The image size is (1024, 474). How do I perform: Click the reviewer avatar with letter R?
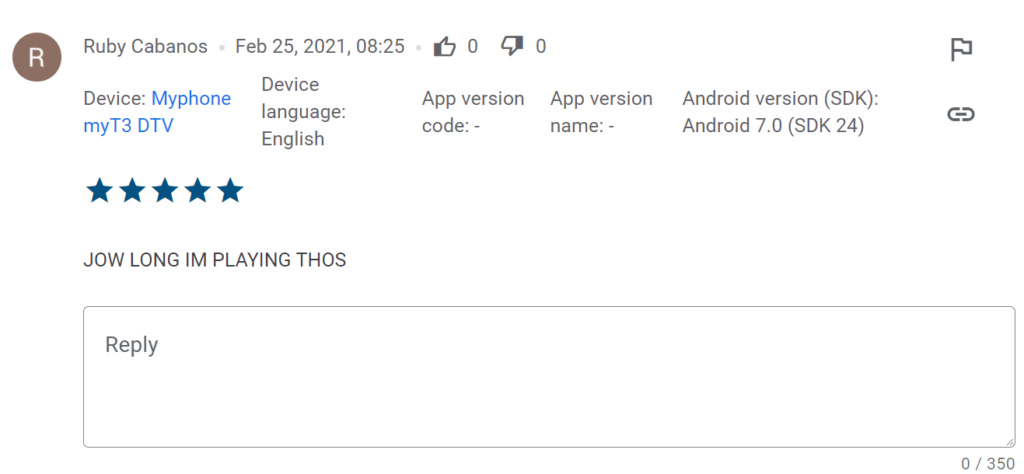37,57
